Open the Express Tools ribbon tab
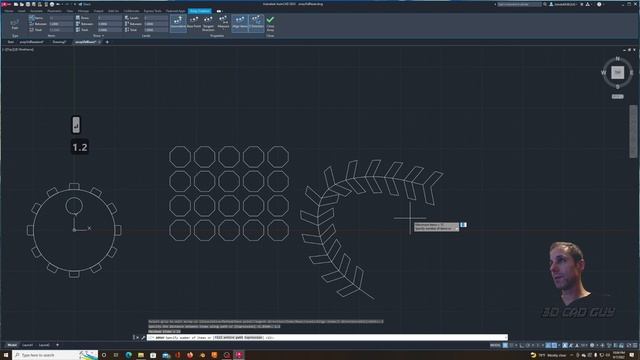Image resolution: width=640 pixels, height=360 pixels. [x=153, y=11]
